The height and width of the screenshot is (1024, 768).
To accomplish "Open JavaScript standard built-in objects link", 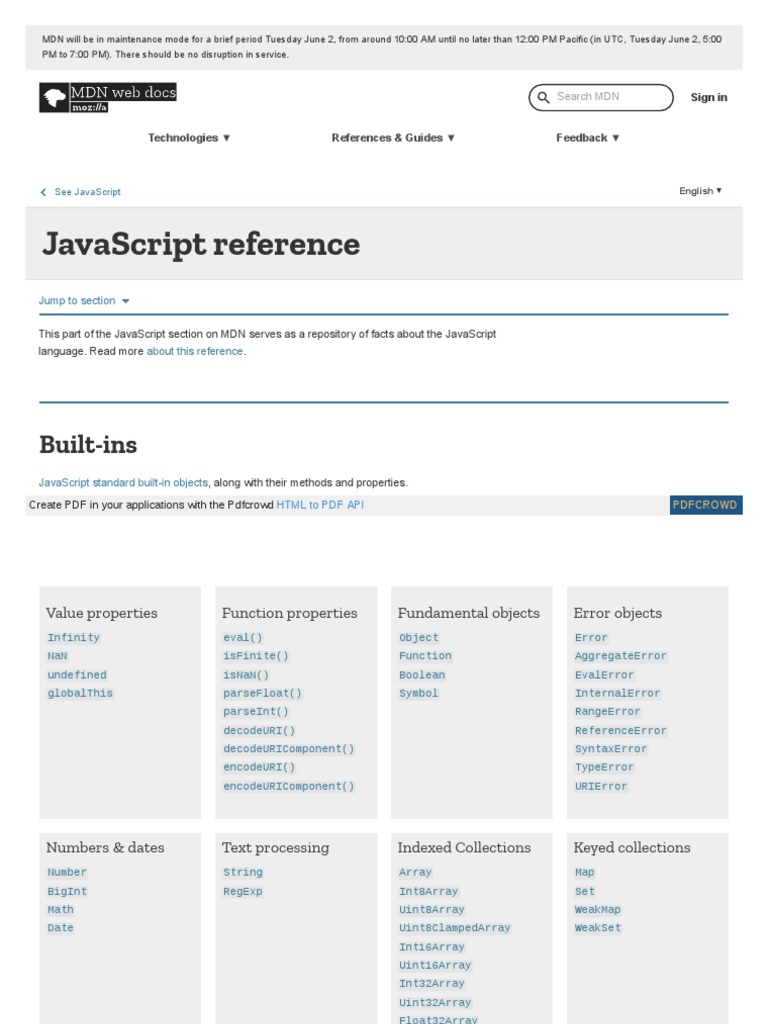I will [x=123, y=483].
